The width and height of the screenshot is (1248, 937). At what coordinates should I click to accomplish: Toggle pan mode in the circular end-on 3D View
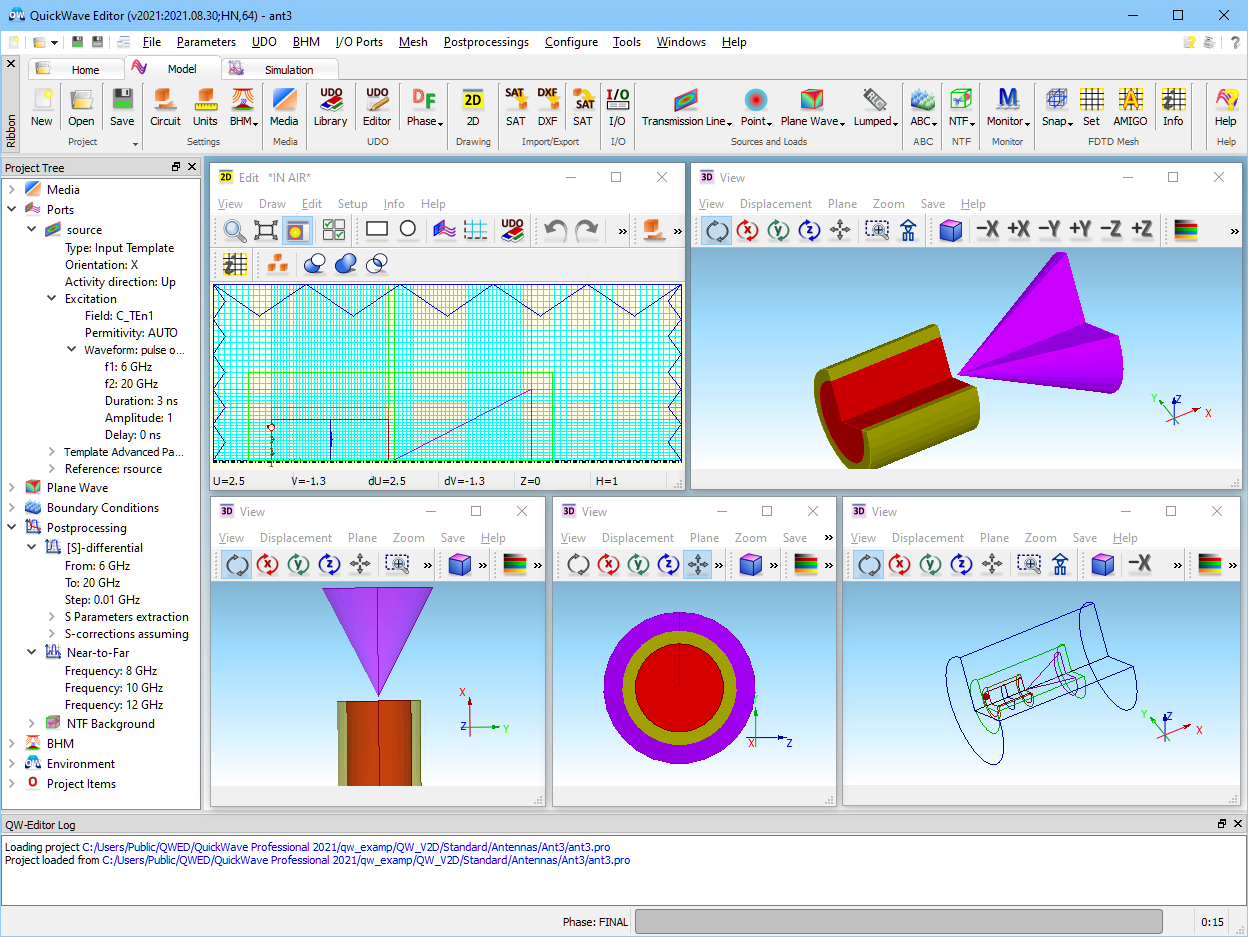pyautogui.click(x=698, y=564)
